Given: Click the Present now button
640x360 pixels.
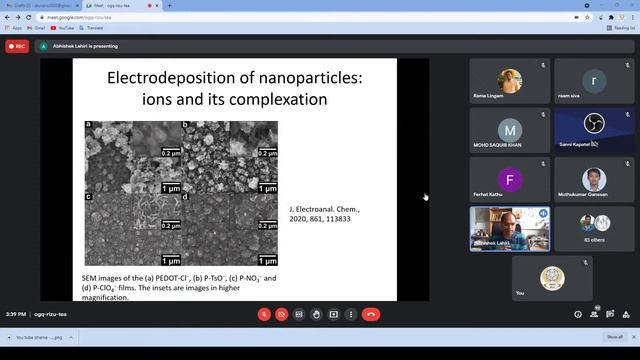Looking at the screenshot, I should pyautogui.click(x=333, y=314).
